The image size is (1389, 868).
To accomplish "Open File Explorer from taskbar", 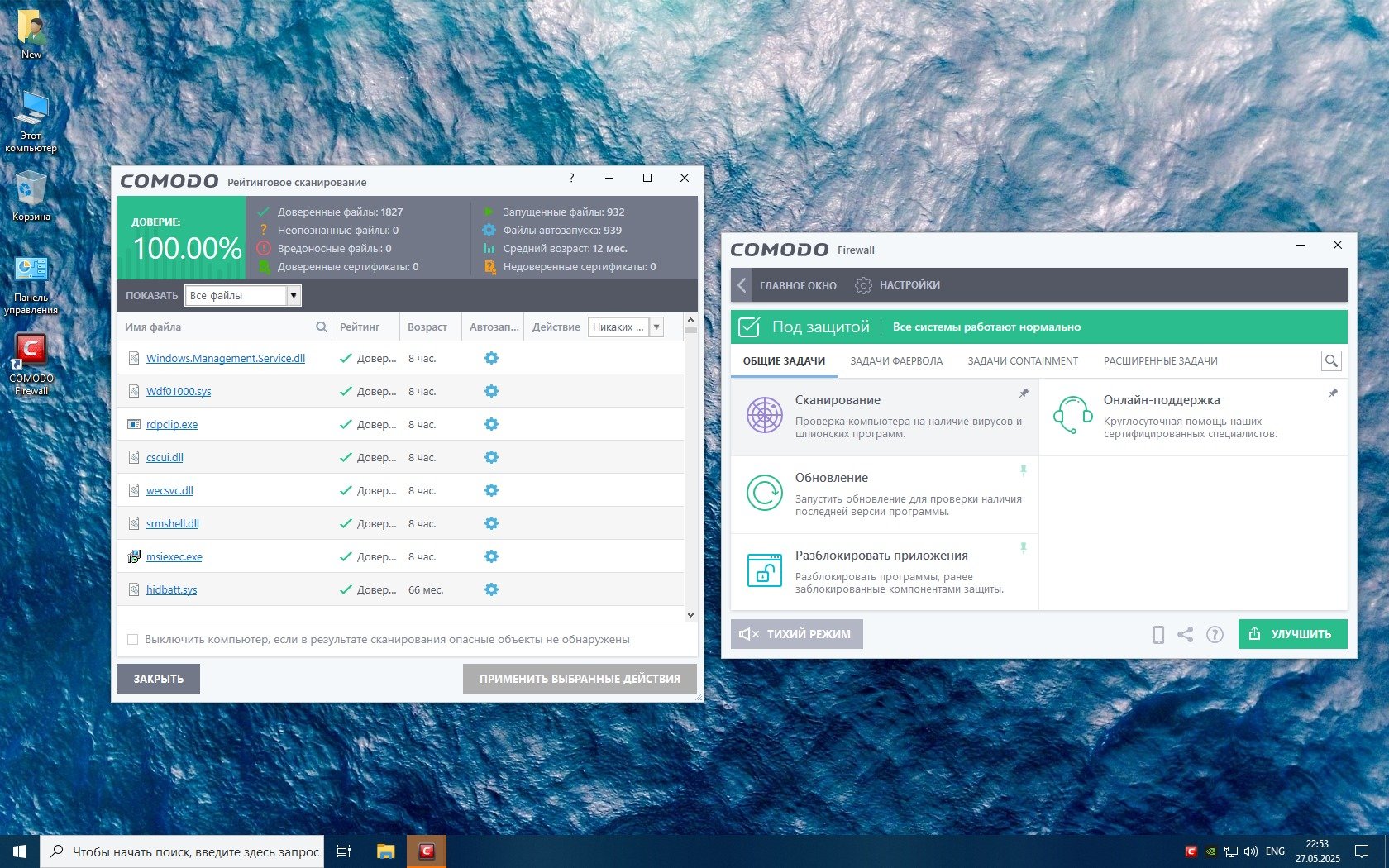I will tap(385, 851).
